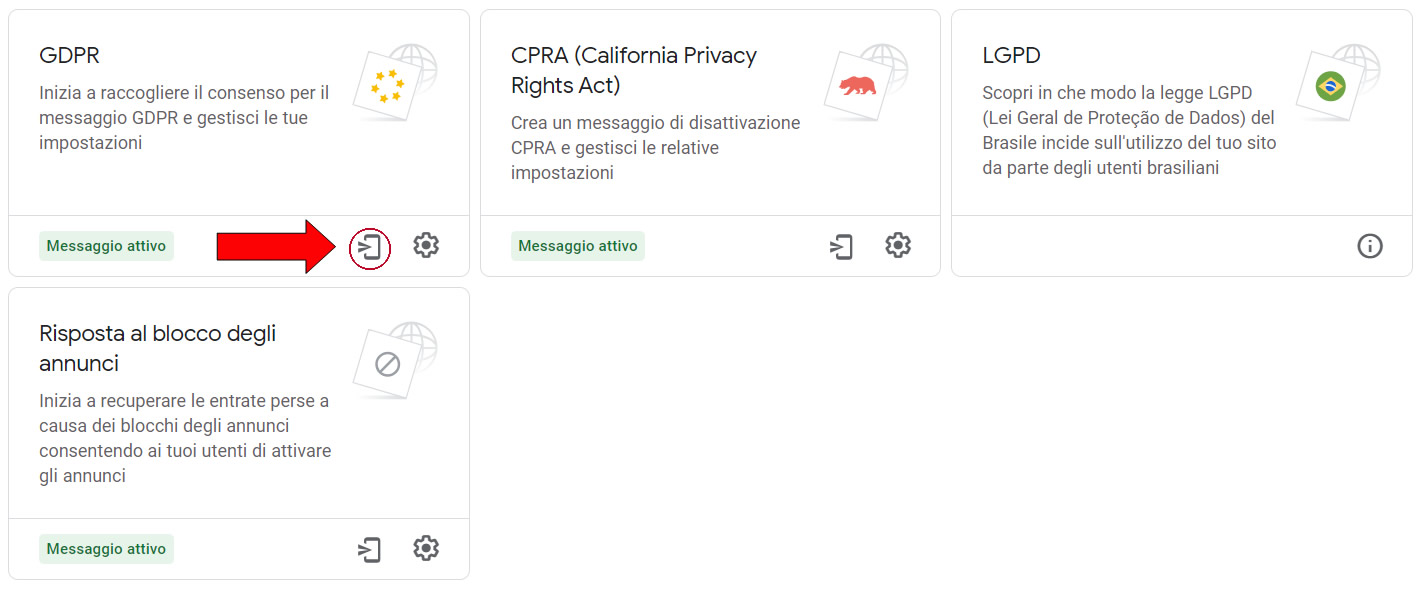This screenshot has height=596, width=1426.
Task: Open CPRA card settings gear
Action: (x=898, y=245)
